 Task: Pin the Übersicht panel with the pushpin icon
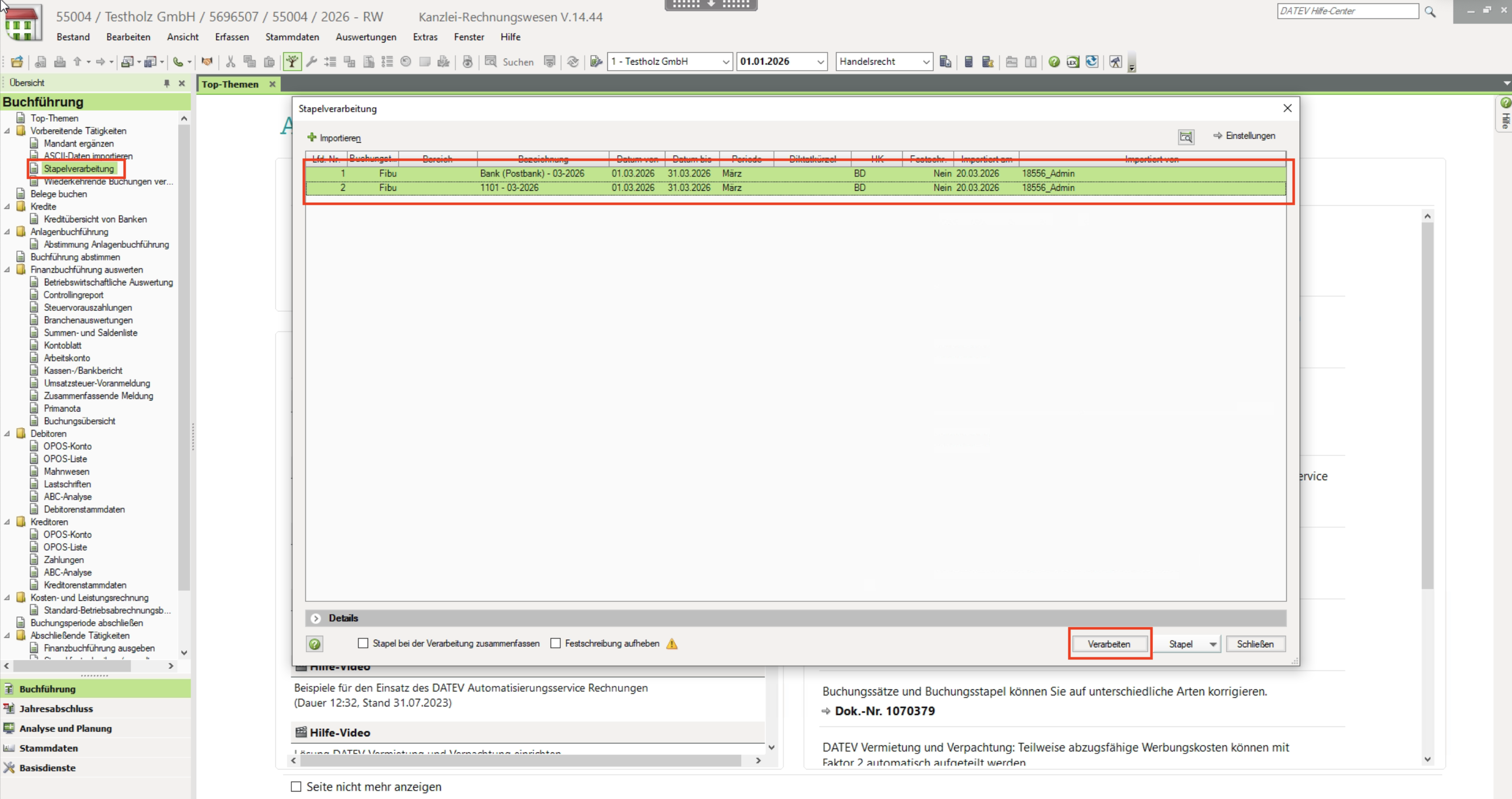(167, 84)
